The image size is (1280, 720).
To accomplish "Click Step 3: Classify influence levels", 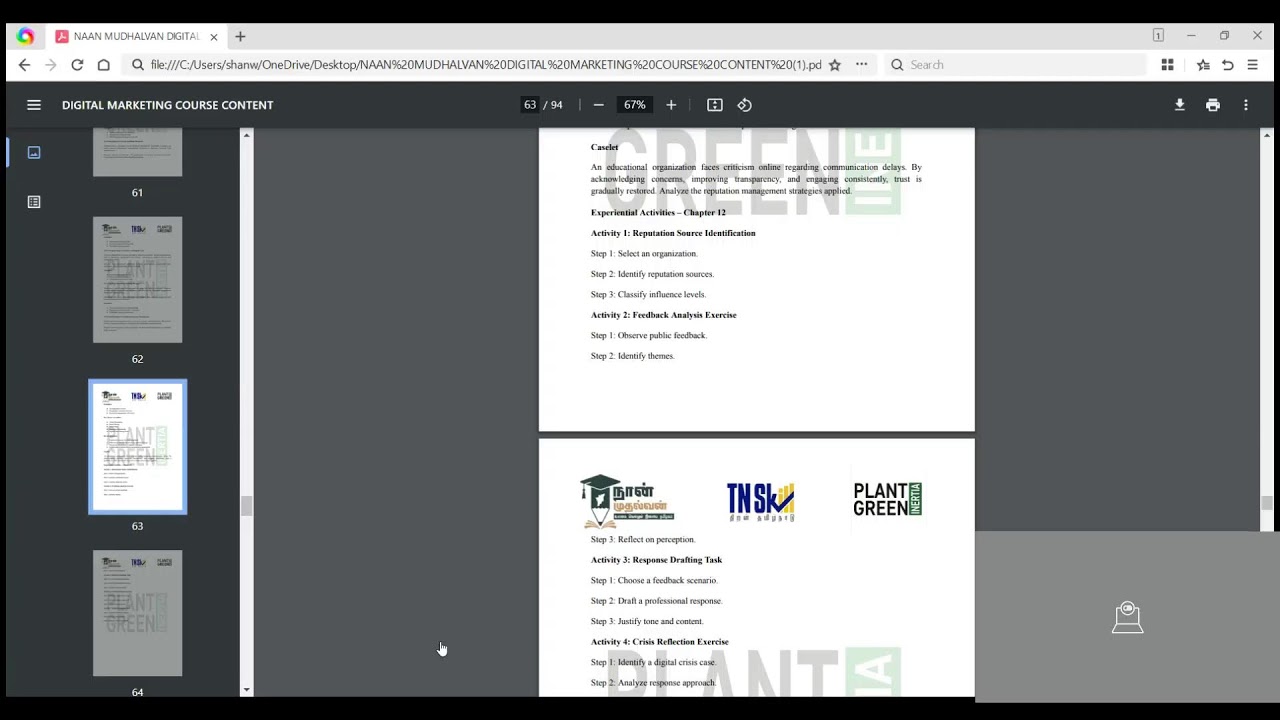I will pos(648,295).
